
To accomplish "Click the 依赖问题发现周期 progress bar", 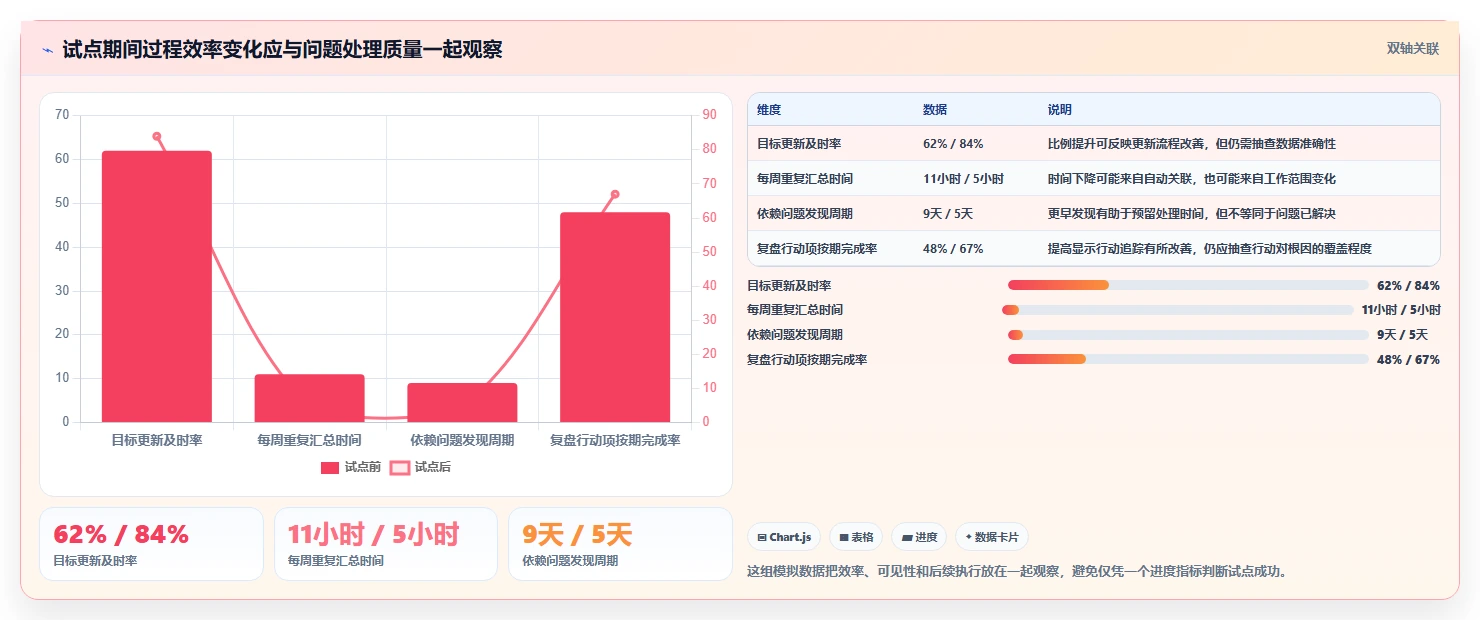I will (1188, 335).
